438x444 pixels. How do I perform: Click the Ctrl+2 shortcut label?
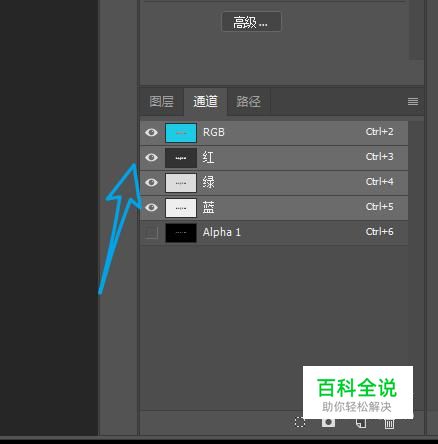(x=379, y=132)
